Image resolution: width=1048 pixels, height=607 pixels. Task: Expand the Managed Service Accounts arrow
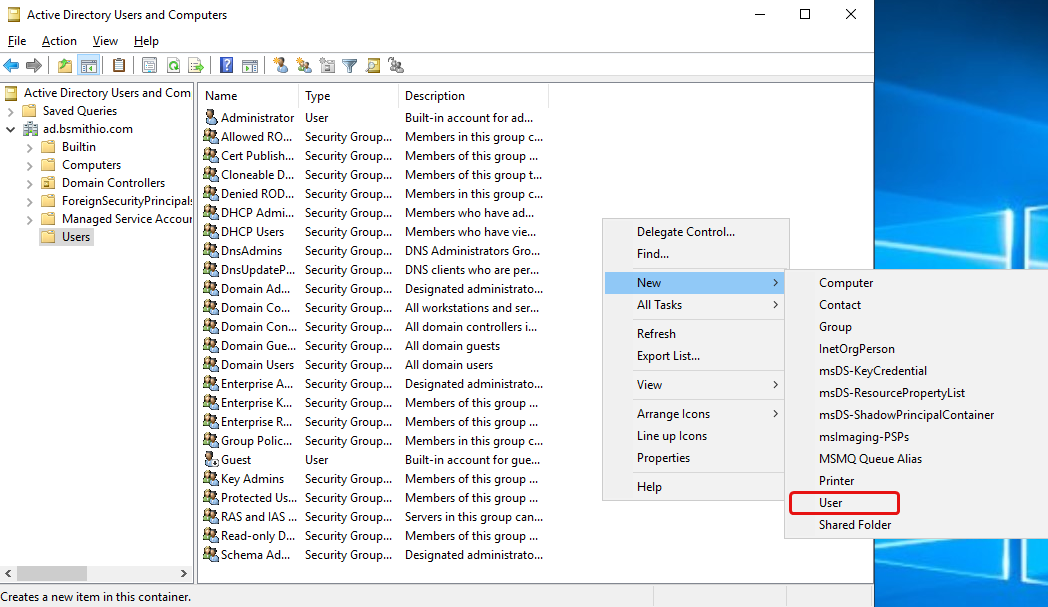[x=29, y=219]
